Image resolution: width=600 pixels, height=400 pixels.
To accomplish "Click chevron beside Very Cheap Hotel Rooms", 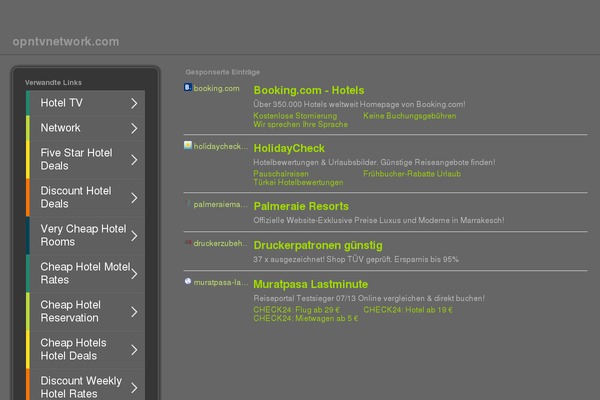I will click(134, 236).
